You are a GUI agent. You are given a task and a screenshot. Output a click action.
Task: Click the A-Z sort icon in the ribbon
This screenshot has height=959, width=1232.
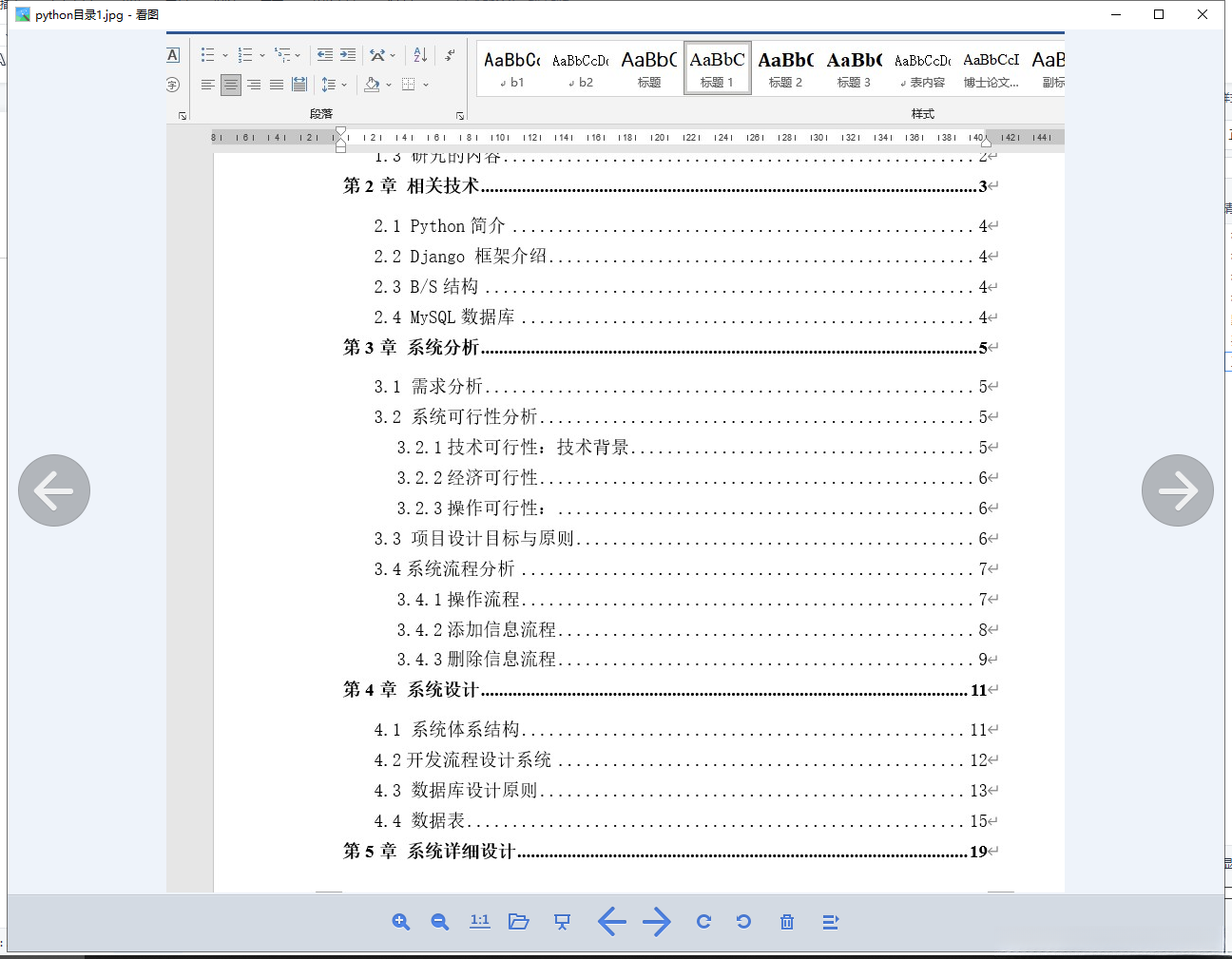(419, 54)
